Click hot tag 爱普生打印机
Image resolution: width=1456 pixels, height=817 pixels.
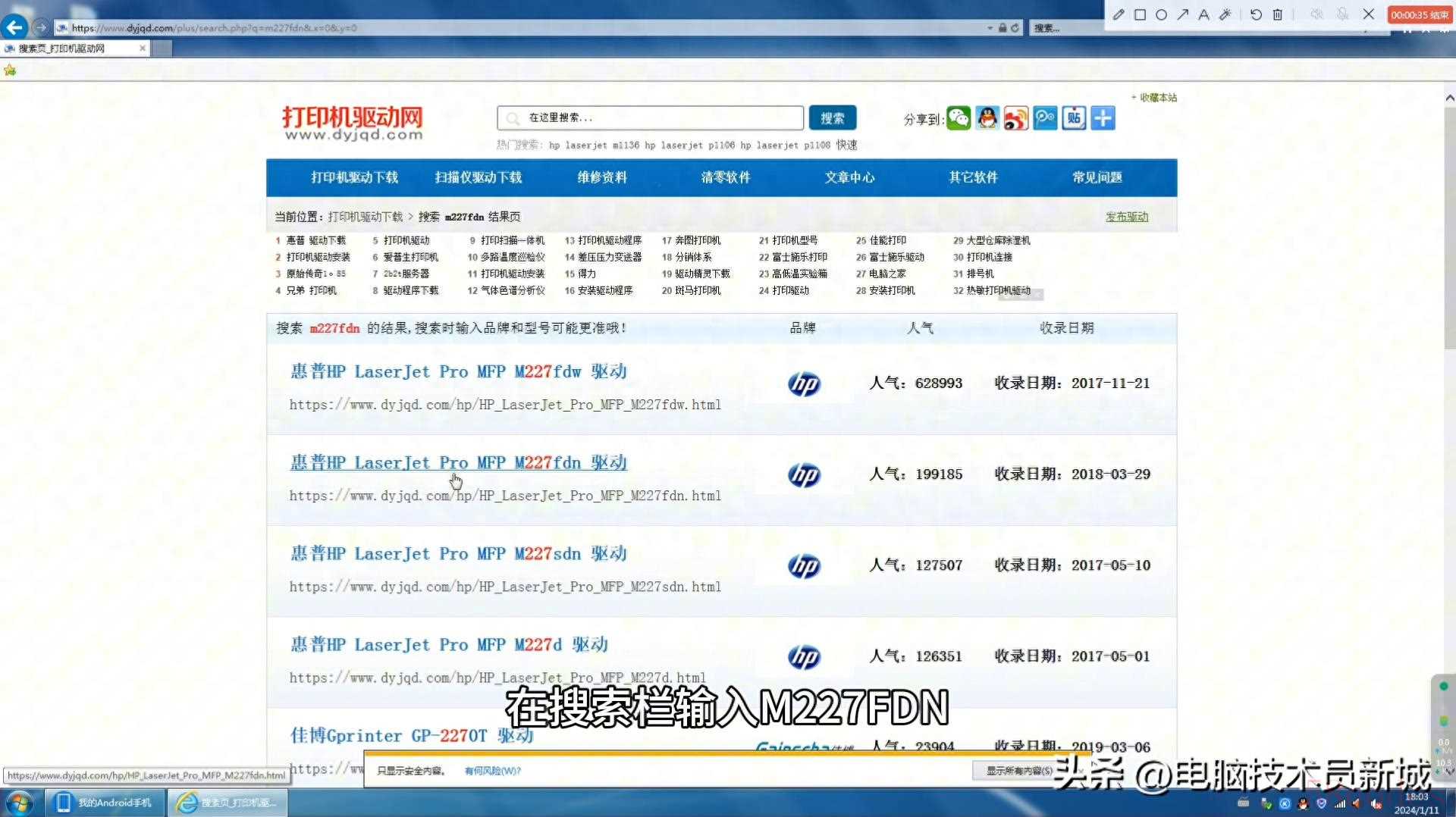410,257
